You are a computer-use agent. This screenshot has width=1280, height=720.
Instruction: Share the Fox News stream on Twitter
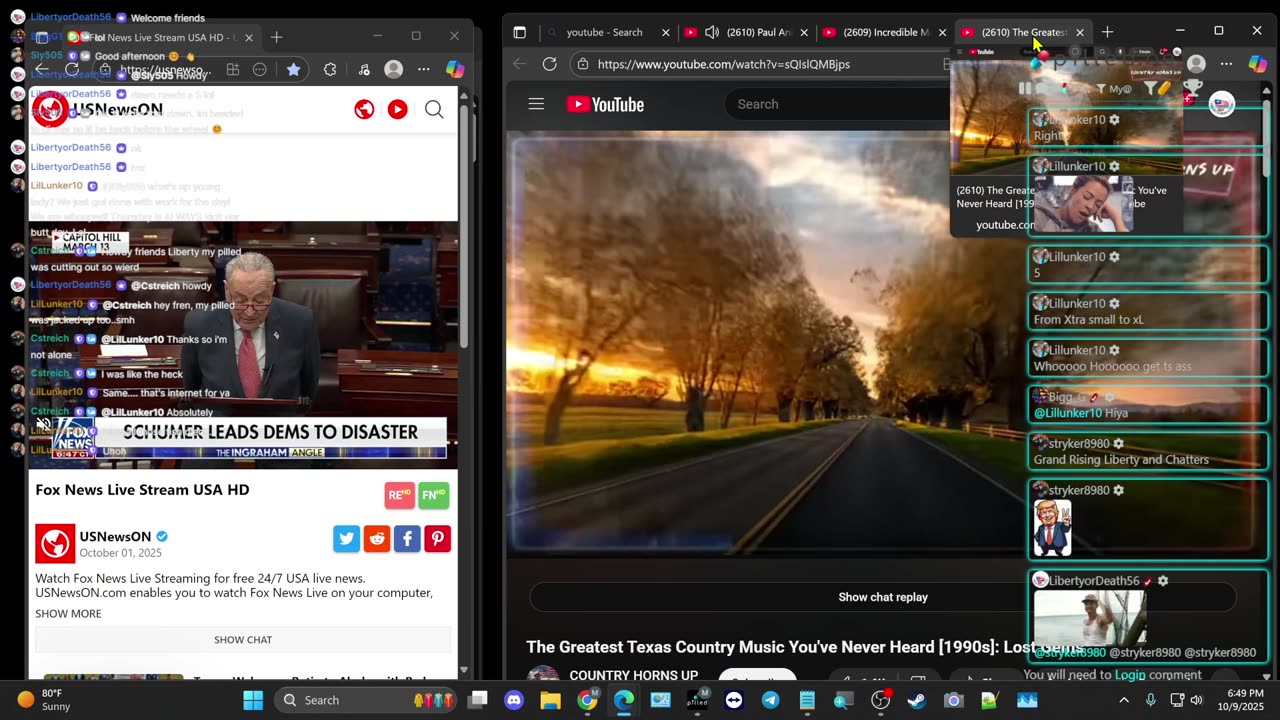pyautogui.click(x=347, y=539)
